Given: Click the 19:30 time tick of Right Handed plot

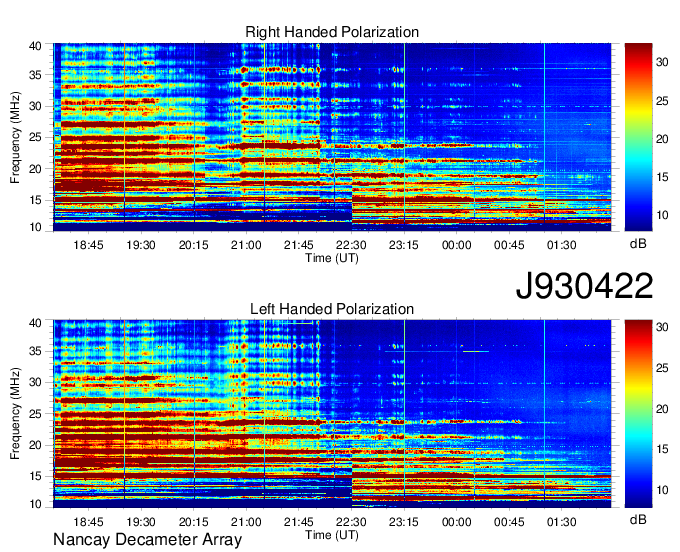Looking at the screenshot, I should pyautogui.click(x=141, y=245).
